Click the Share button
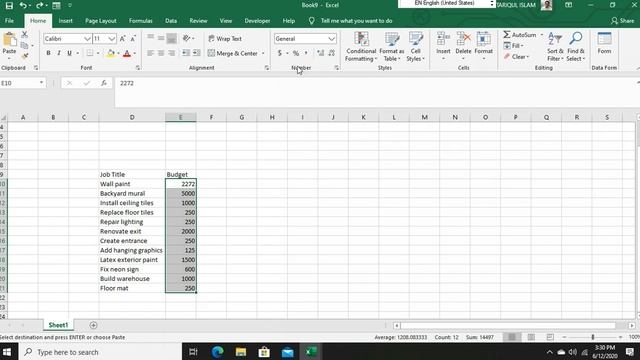The height and width of the screenshot is (360, 640). tap(623, 21)
